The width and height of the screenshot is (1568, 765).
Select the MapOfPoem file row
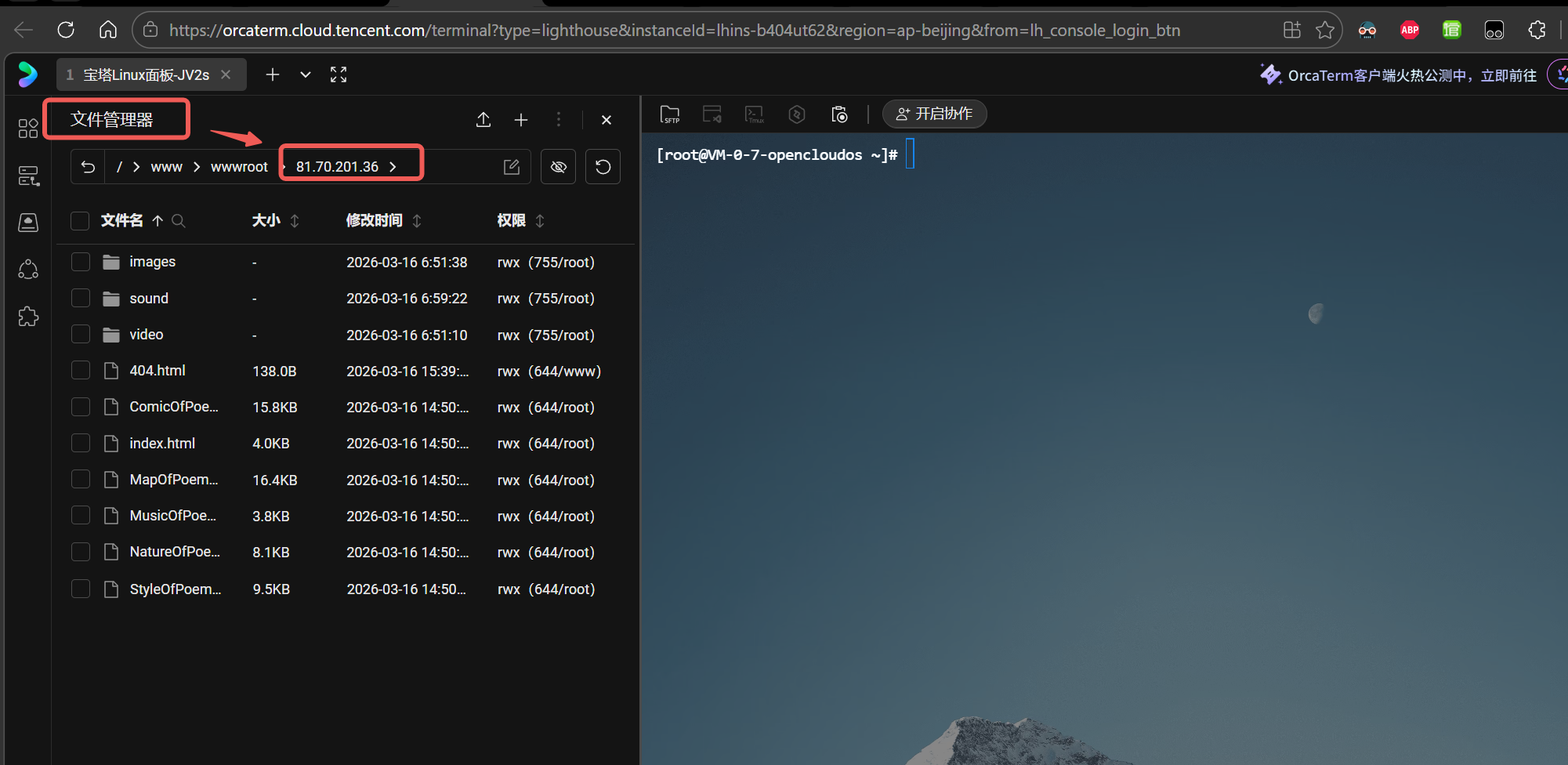(x=345, y=480)
